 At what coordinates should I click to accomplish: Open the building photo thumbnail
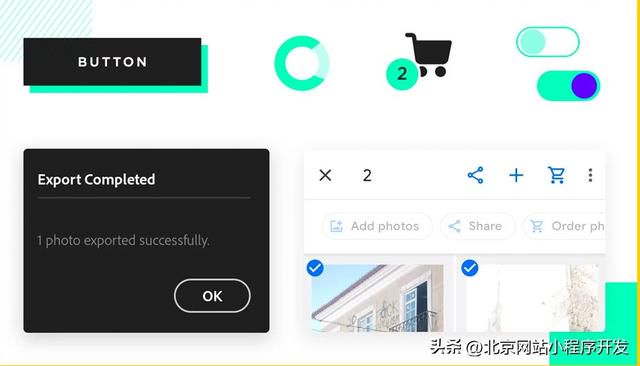pos(378,298)
